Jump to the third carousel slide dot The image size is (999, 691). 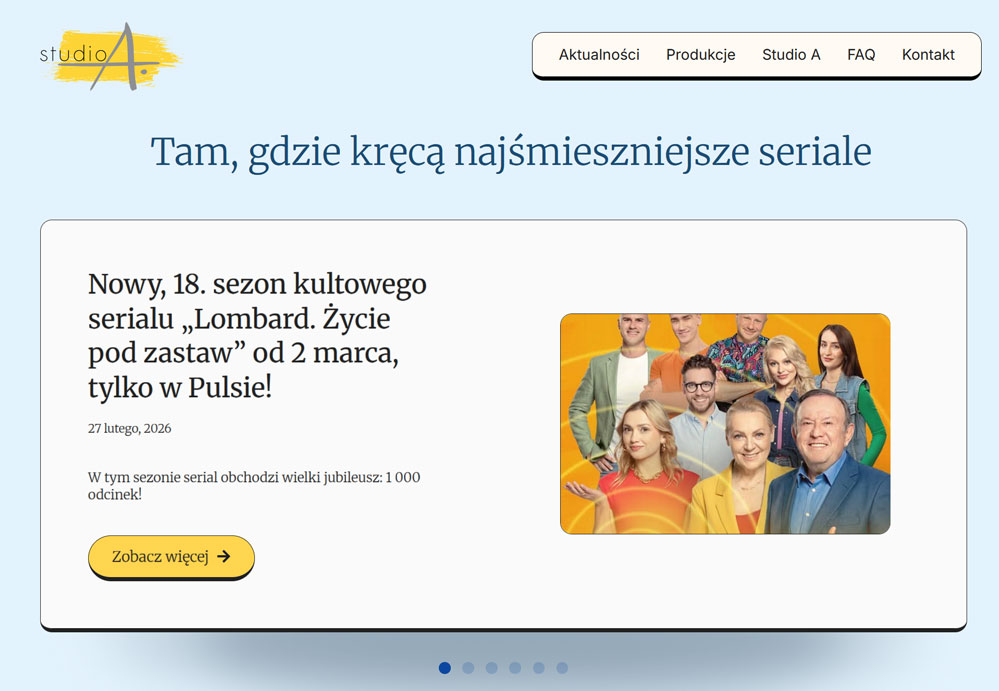coord(491,668)
